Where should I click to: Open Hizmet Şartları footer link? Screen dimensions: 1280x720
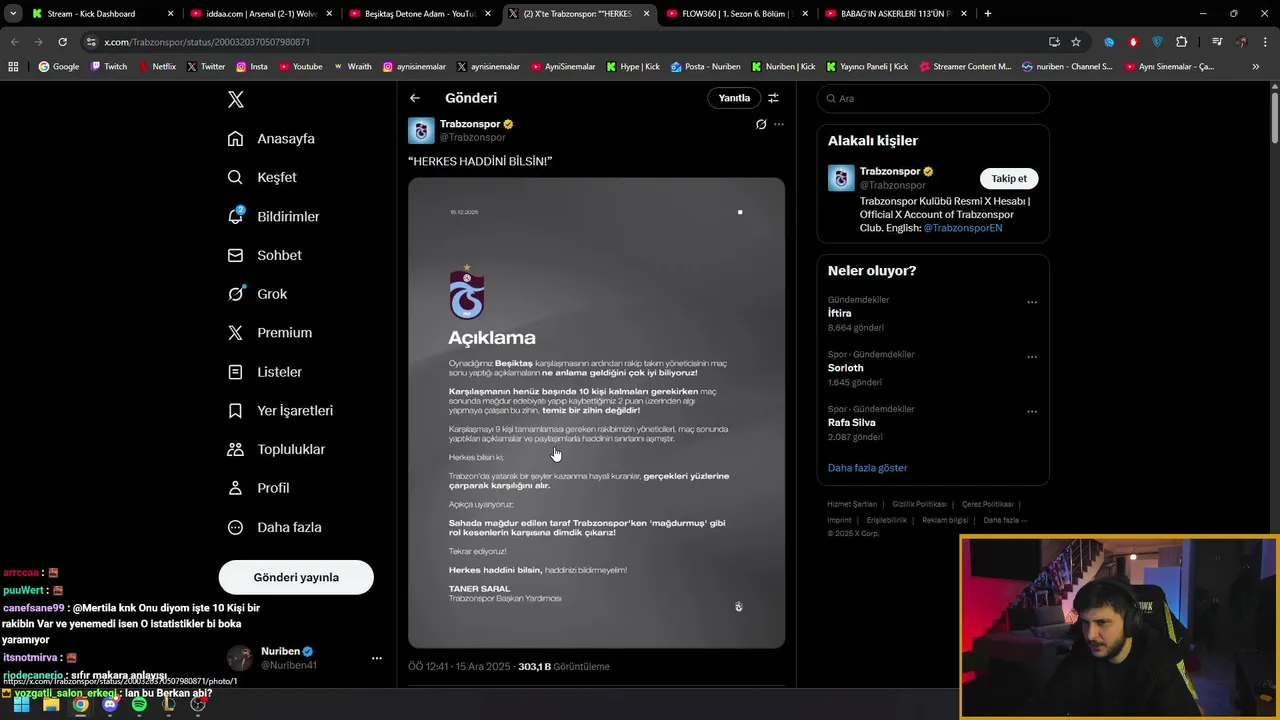click(852, 504)
